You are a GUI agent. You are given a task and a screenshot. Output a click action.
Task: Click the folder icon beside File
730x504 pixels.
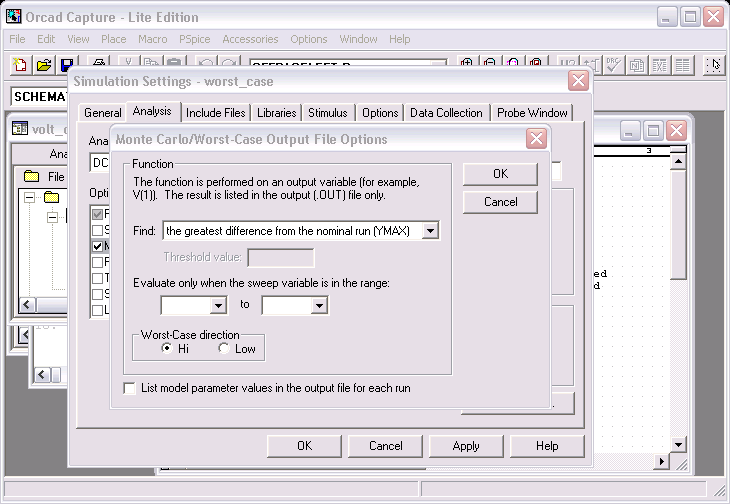(x=31, y=176)
